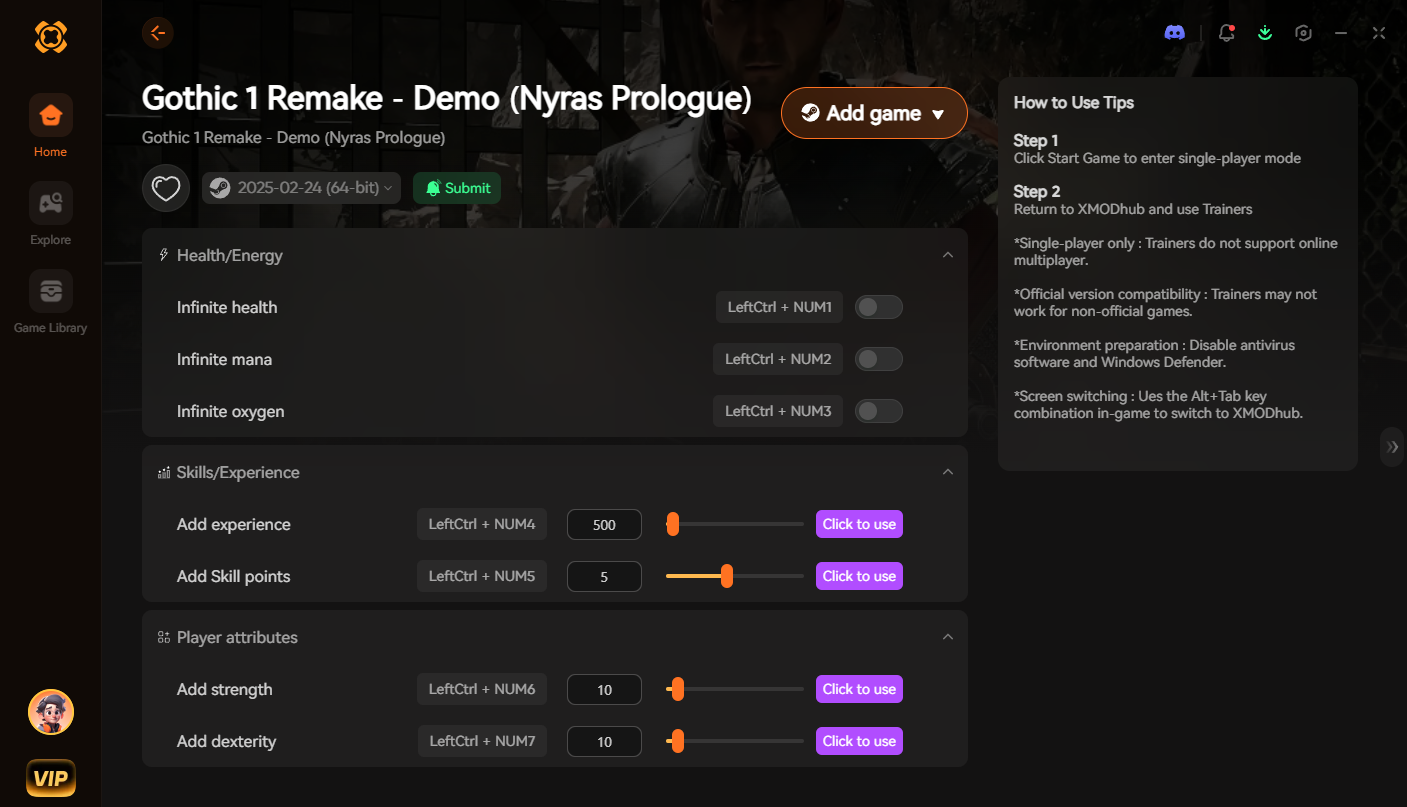Click the green download icon

[x=1265, y=33]
